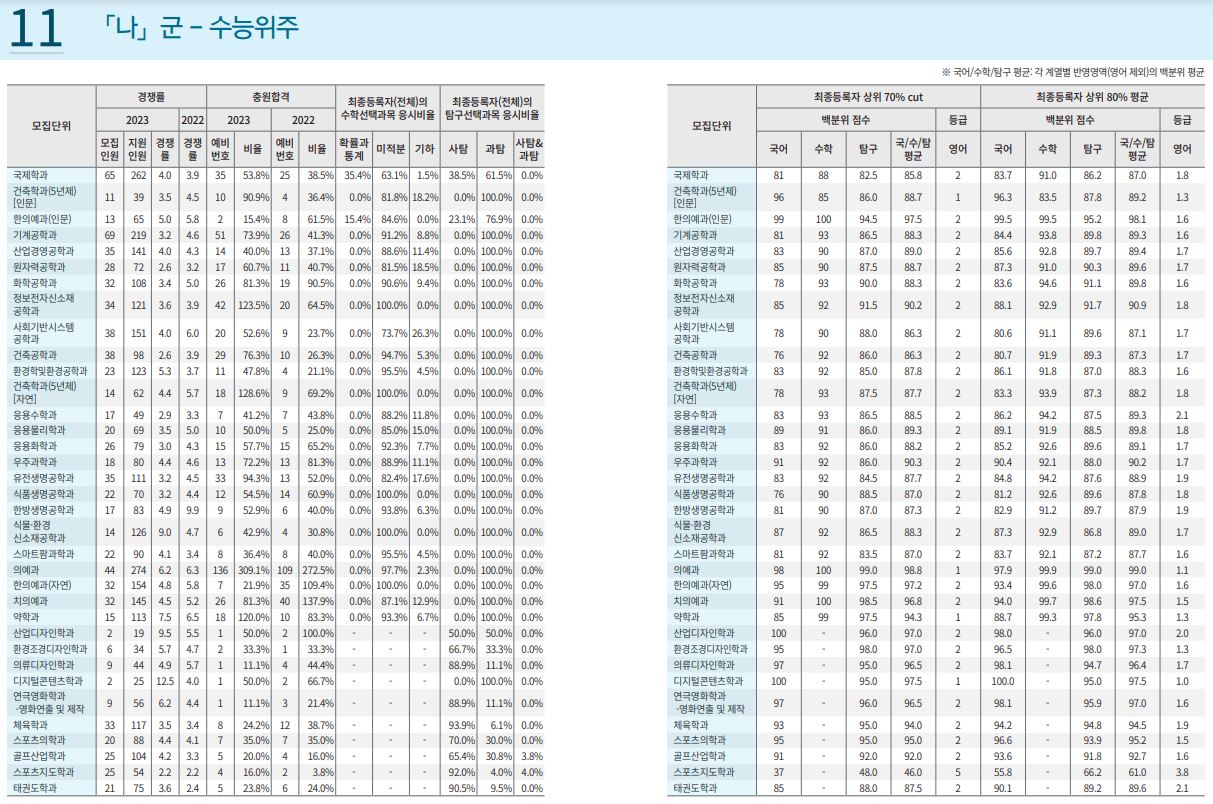Click '2.1' 영어 grade for 응용수학과
This screenshot has width=1213, height=804.
click(x=1182, y=415)
